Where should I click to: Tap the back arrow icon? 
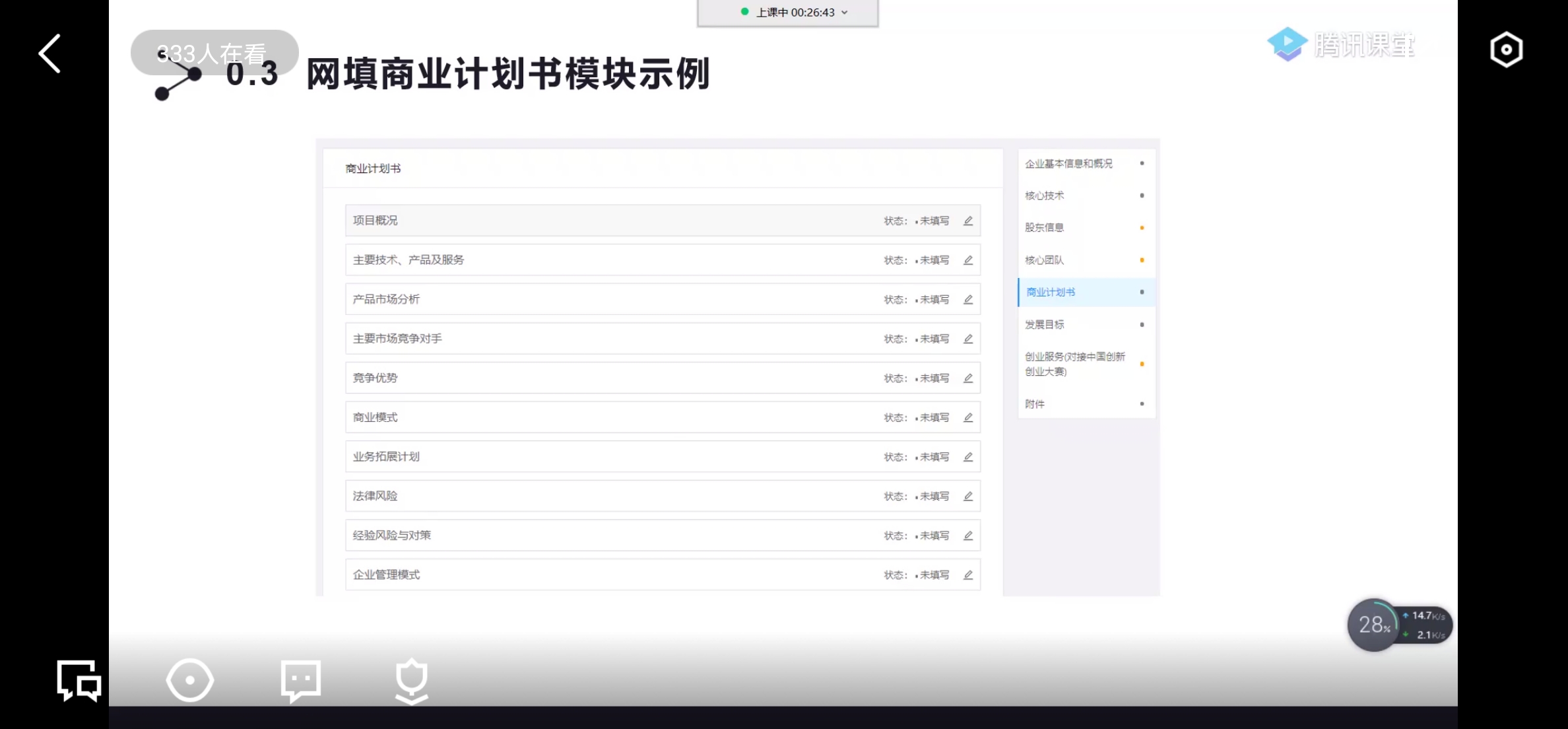coord(50,53)
